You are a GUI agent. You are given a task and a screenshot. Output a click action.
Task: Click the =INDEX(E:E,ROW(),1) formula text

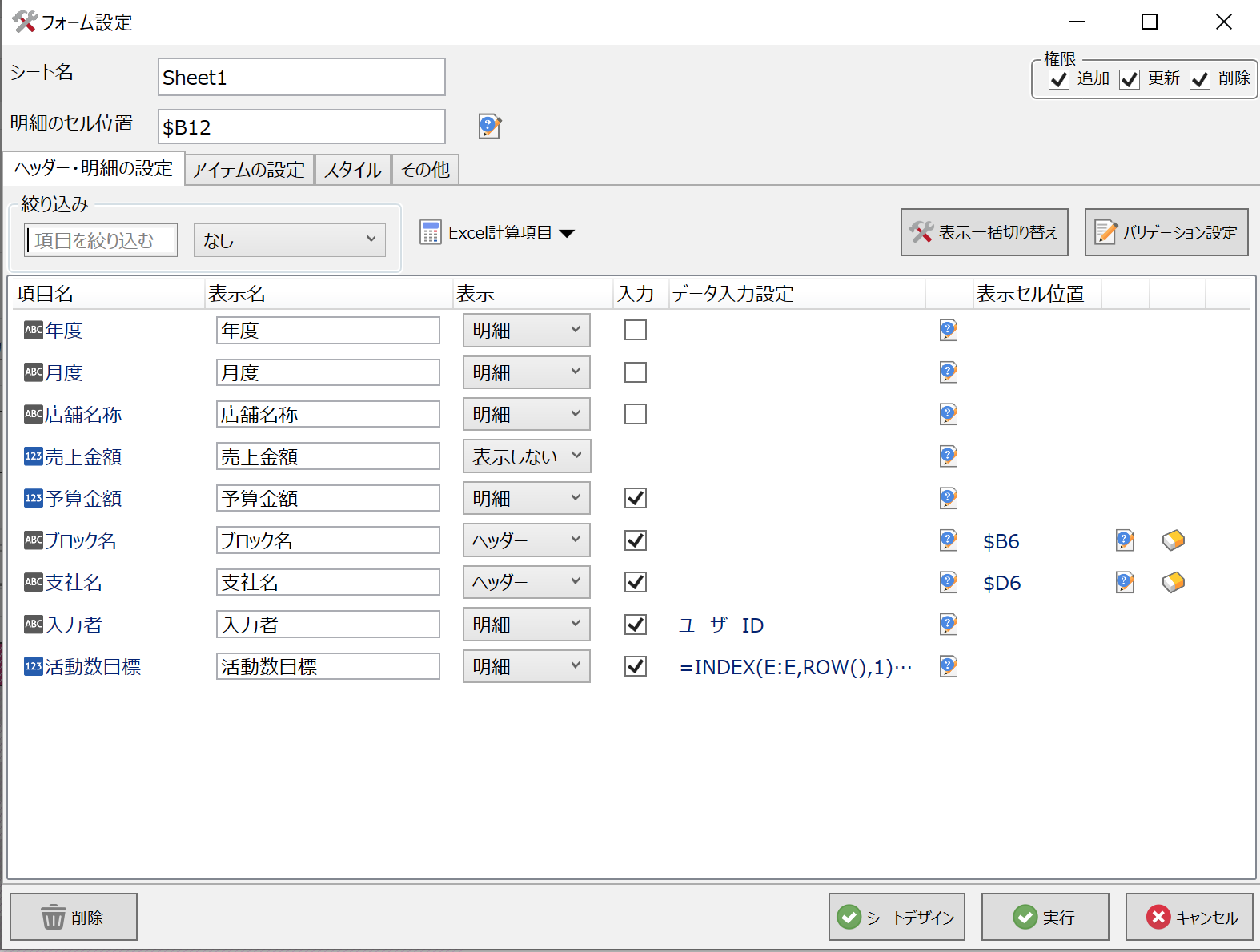pos(796,667)
